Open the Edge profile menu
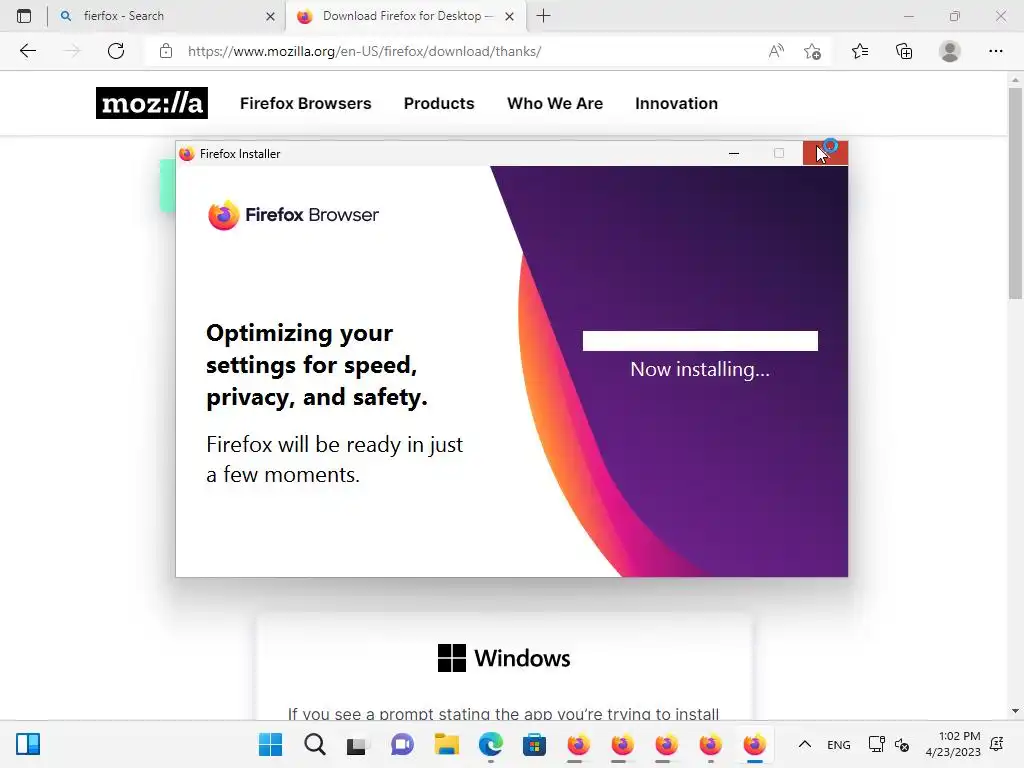This screenshot has width=1024, height=768. [950, 51]
